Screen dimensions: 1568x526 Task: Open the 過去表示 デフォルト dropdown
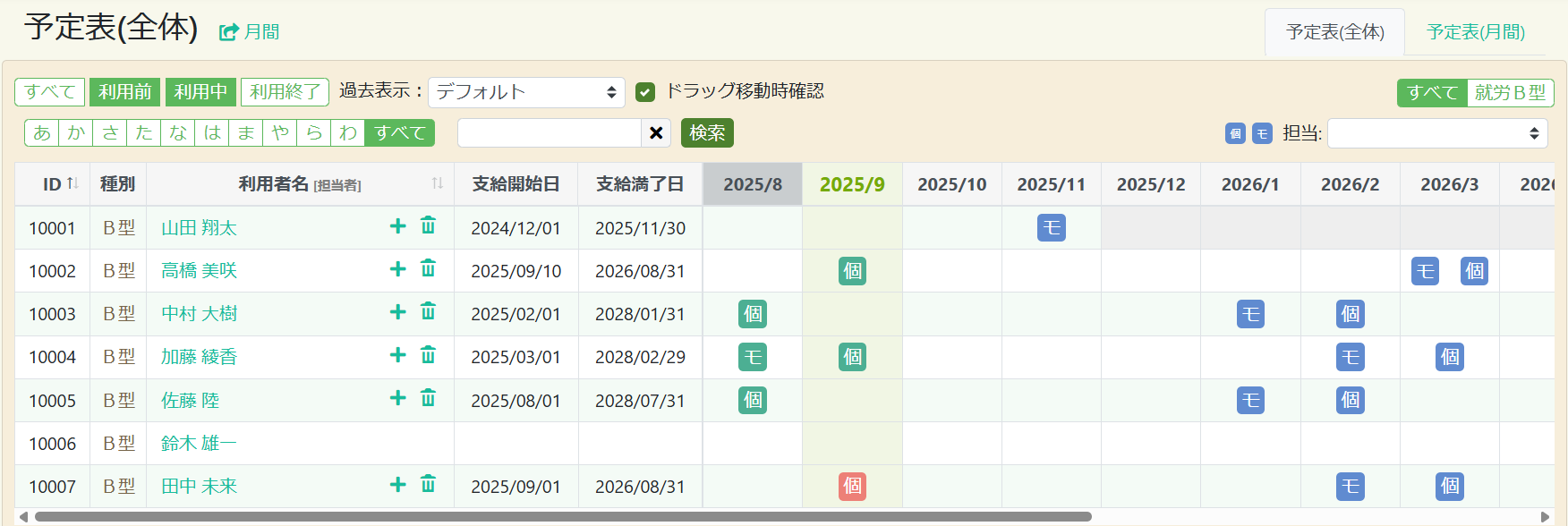click(x=526, y=92)
